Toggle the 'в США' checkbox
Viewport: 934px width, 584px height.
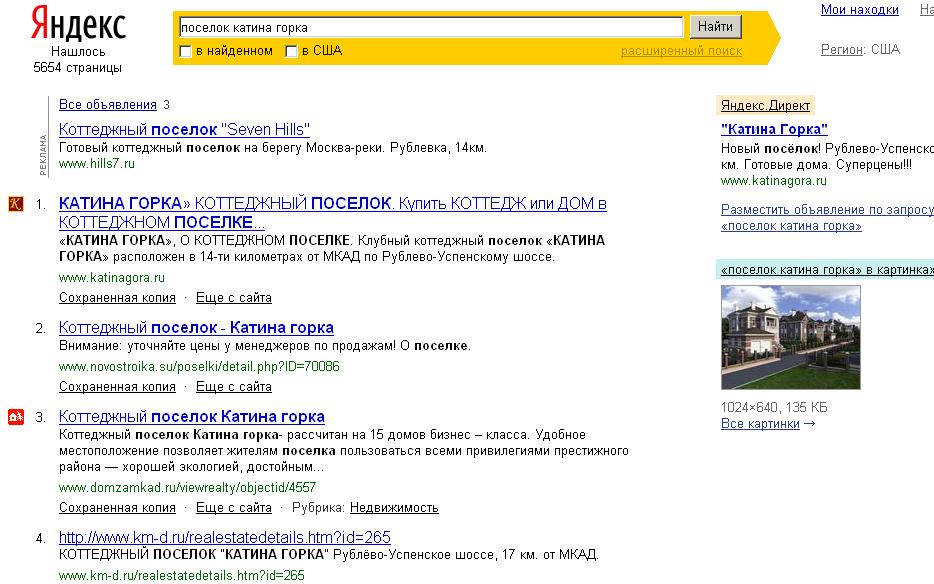(x=292, y=51)
